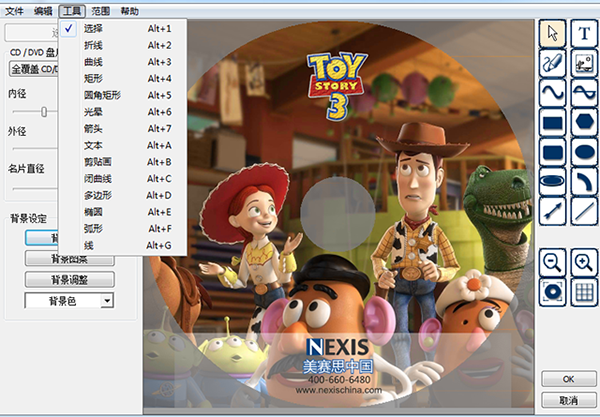The width and height of the screenshot is (600, 417).
Task: Pick the filled ellipse tool icon
Action: click(x=584, y=152)
